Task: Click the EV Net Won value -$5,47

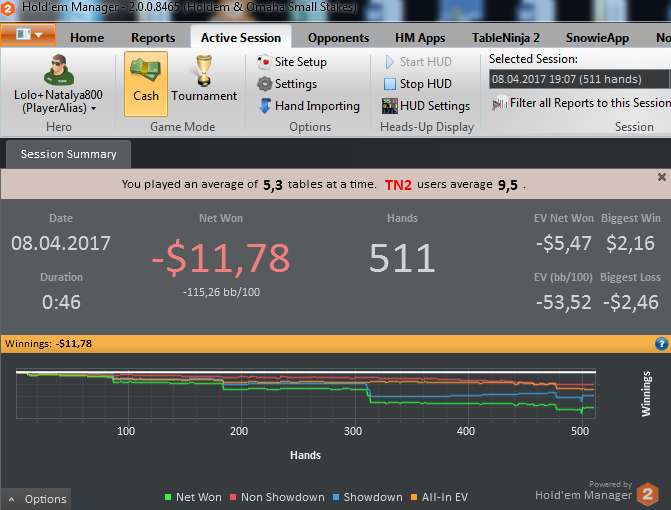Action: coord(564,243)
